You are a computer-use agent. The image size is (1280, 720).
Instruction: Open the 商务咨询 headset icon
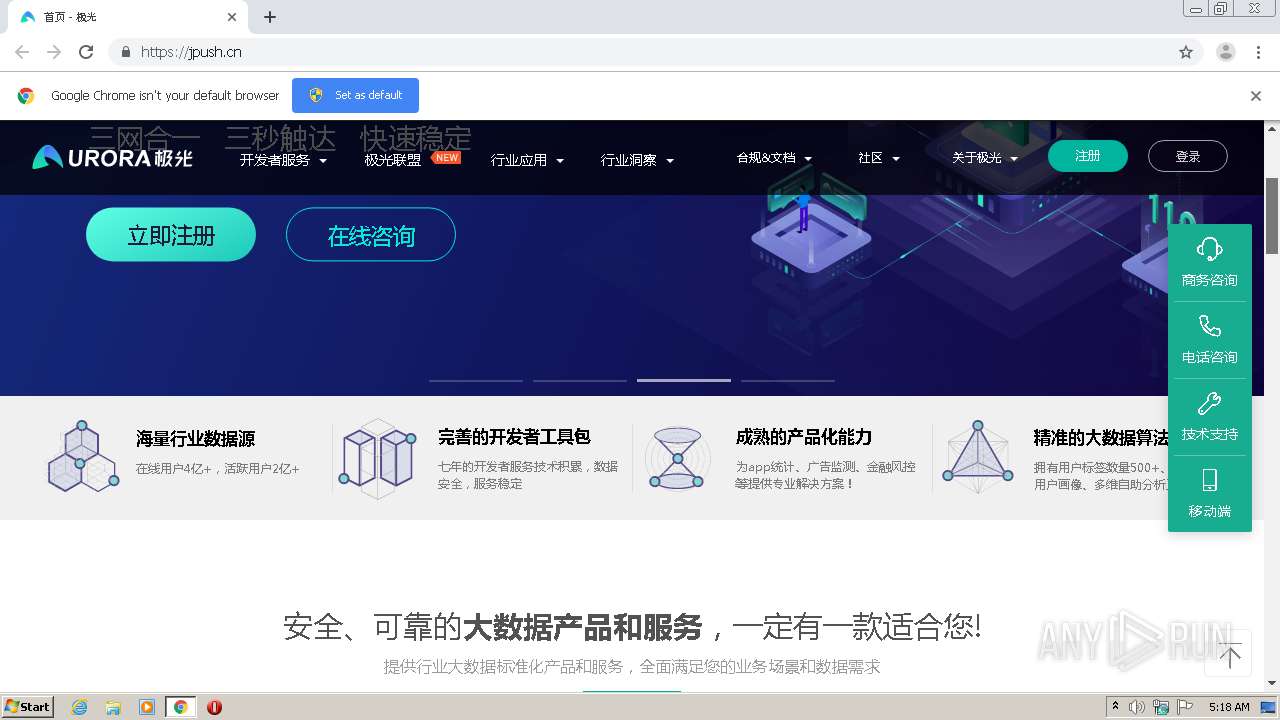pos(1209,249)
